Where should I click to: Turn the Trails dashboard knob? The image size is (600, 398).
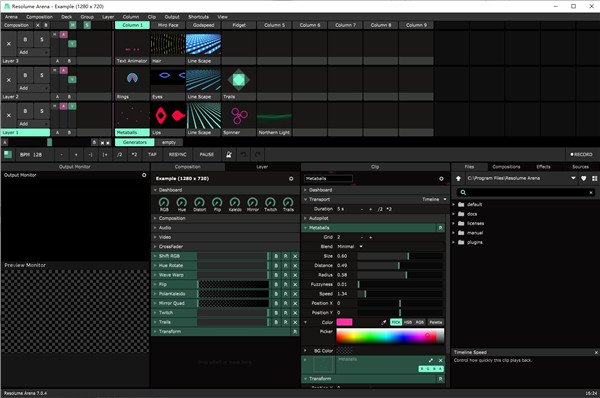288,202
